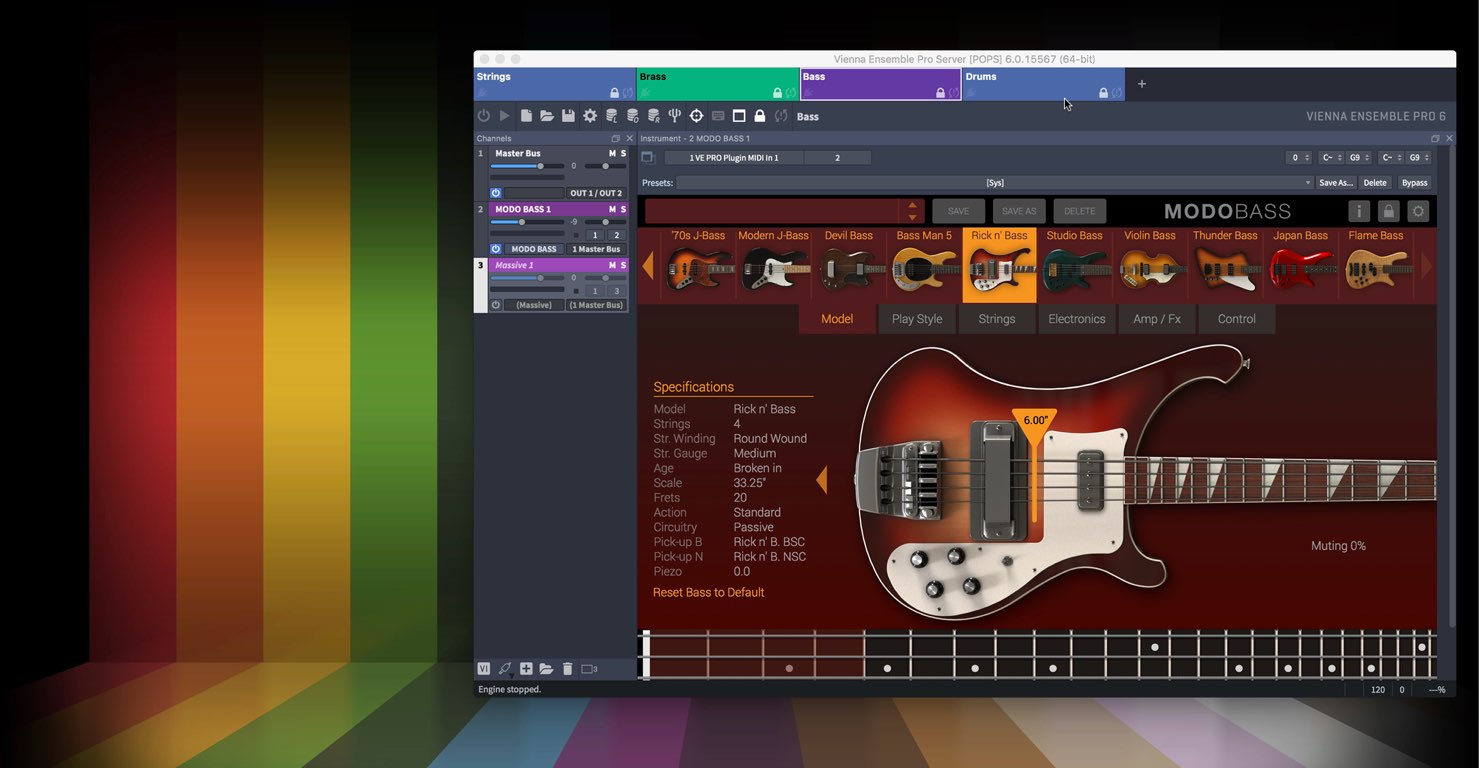Select the Drums instance tab
Screen dimensions: 1480x768
click(1044, 84)
